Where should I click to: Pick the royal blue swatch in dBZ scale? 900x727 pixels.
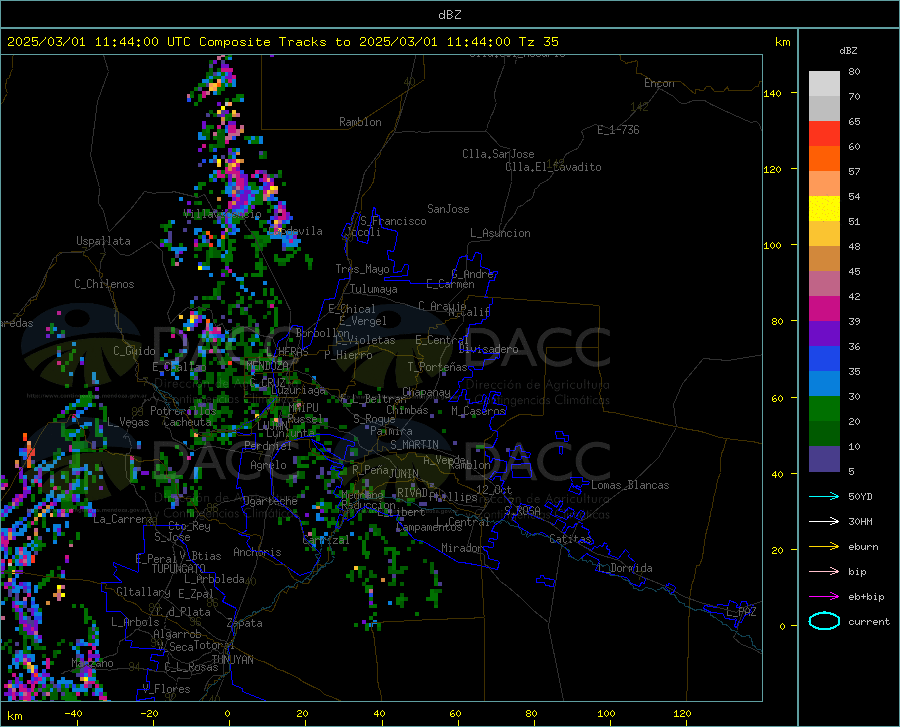click(824, 359)
